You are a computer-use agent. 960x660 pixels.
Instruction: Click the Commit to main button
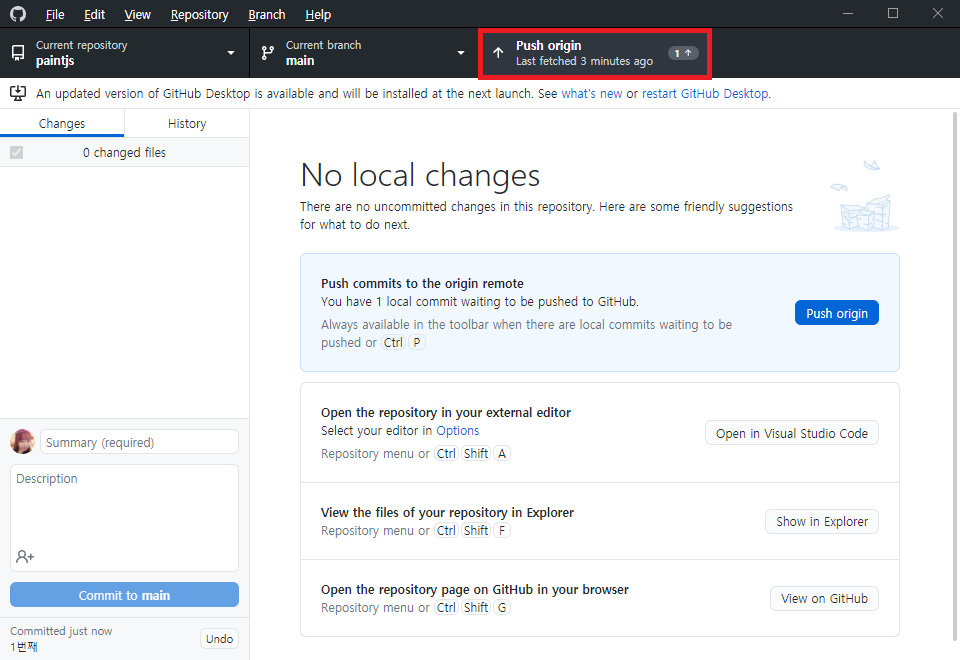(124, 594)
